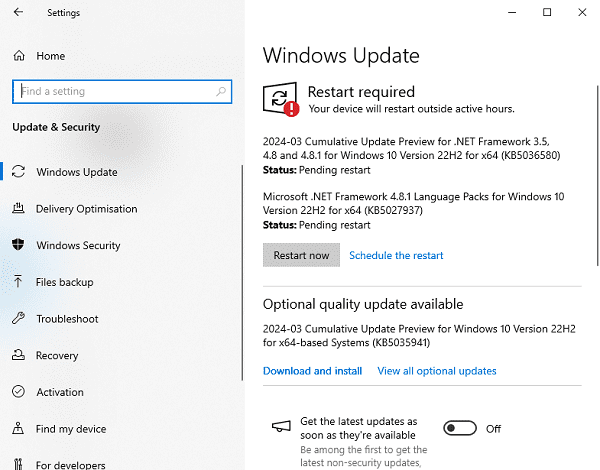Minimize the Settings window

512,12
